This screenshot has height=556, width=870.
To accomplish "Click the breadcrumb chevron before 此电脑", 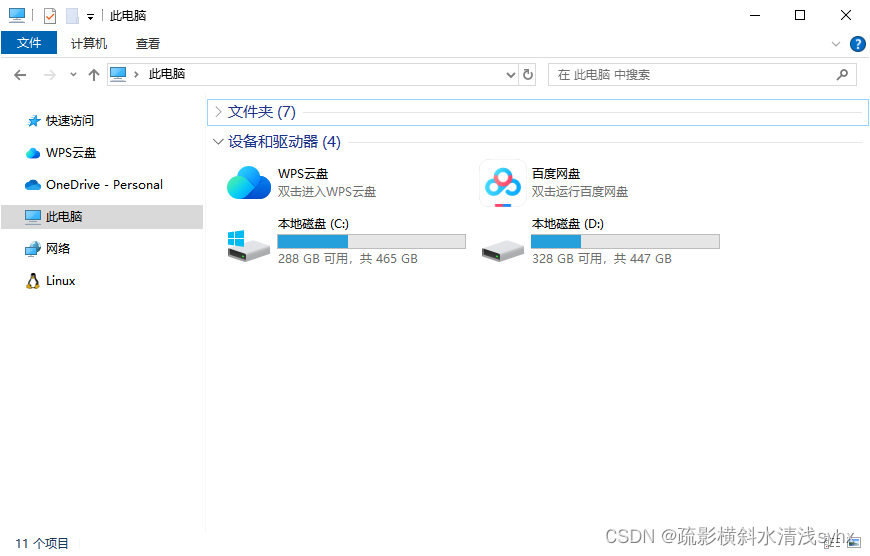I will pyautogui.click(x=136, y=74).
